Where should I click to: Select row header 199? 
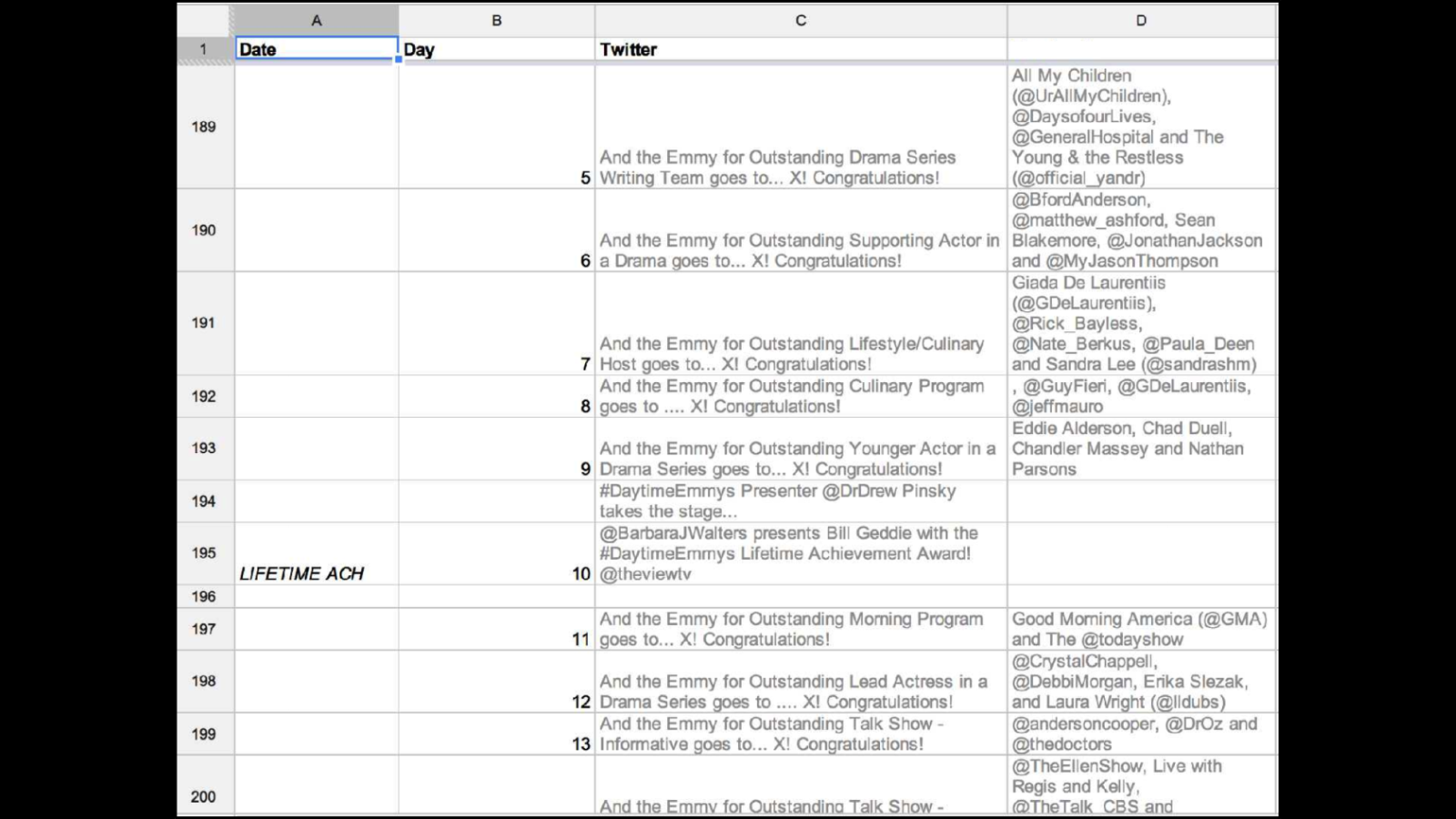pyautogui.click(x=205, y=733)
